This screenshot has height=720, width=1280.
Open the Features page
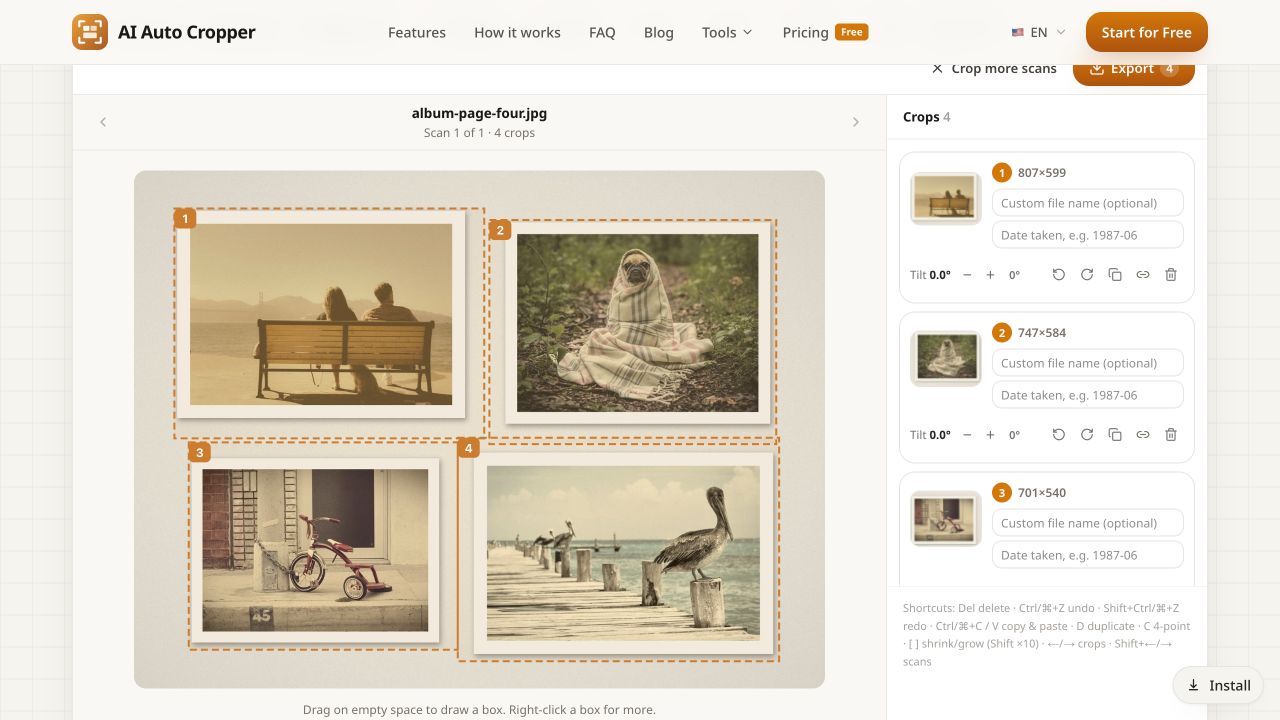click(417, 32)
